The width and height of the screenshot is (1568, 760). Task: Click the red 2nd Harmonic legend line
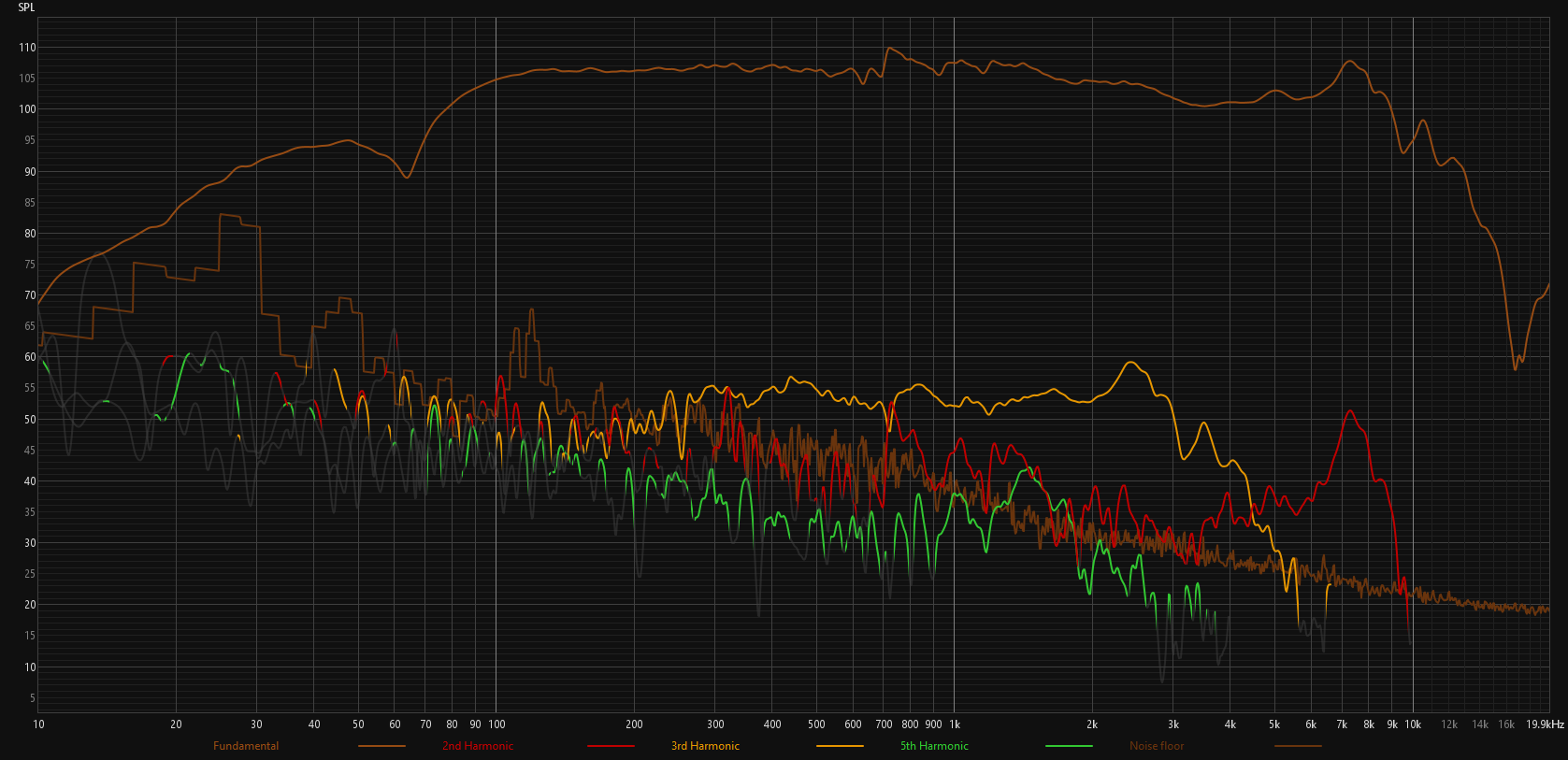(611, 746)
